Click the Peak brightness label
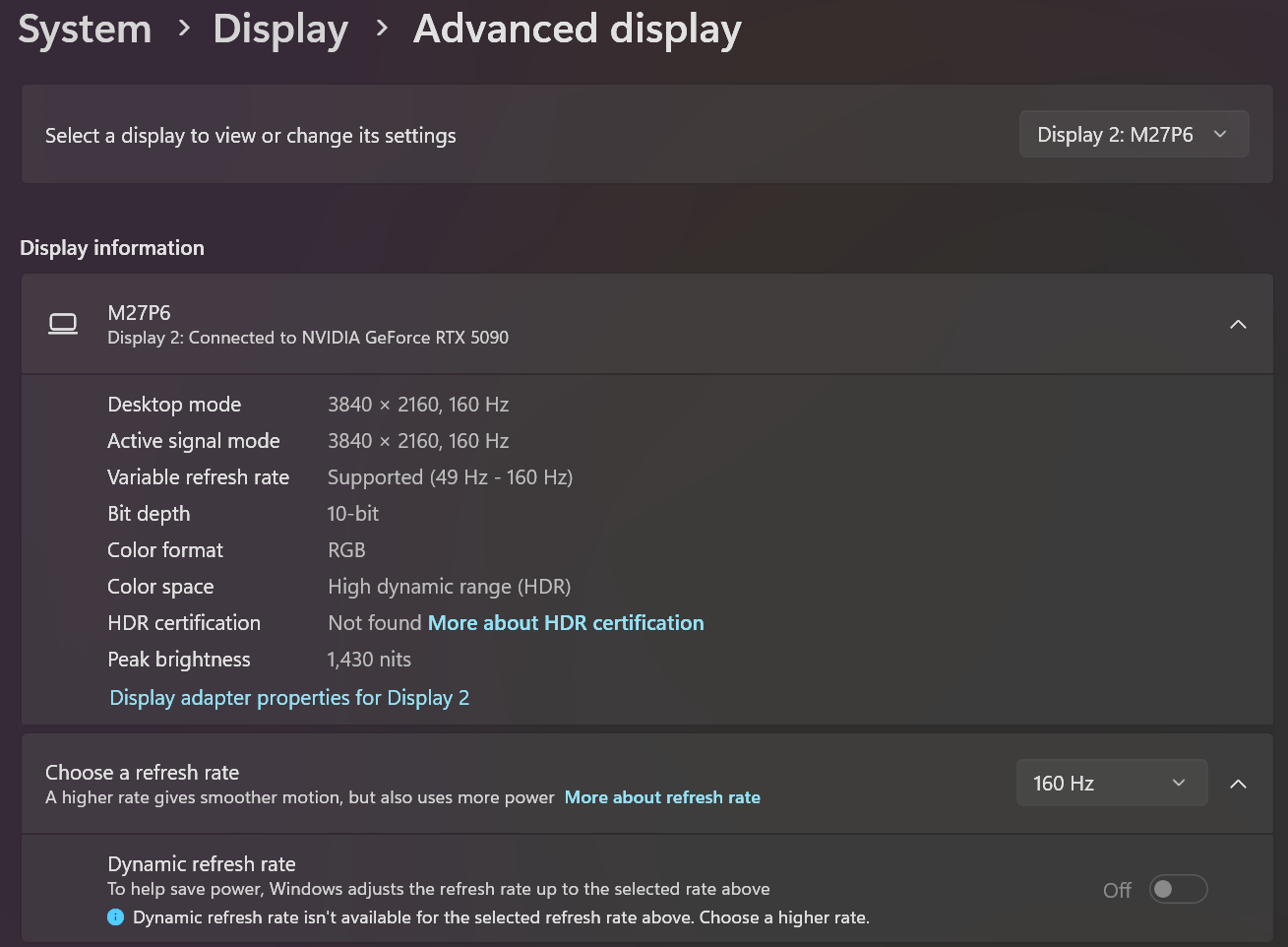The height and width of the screenshot is (947, 1288). point(179,660)
